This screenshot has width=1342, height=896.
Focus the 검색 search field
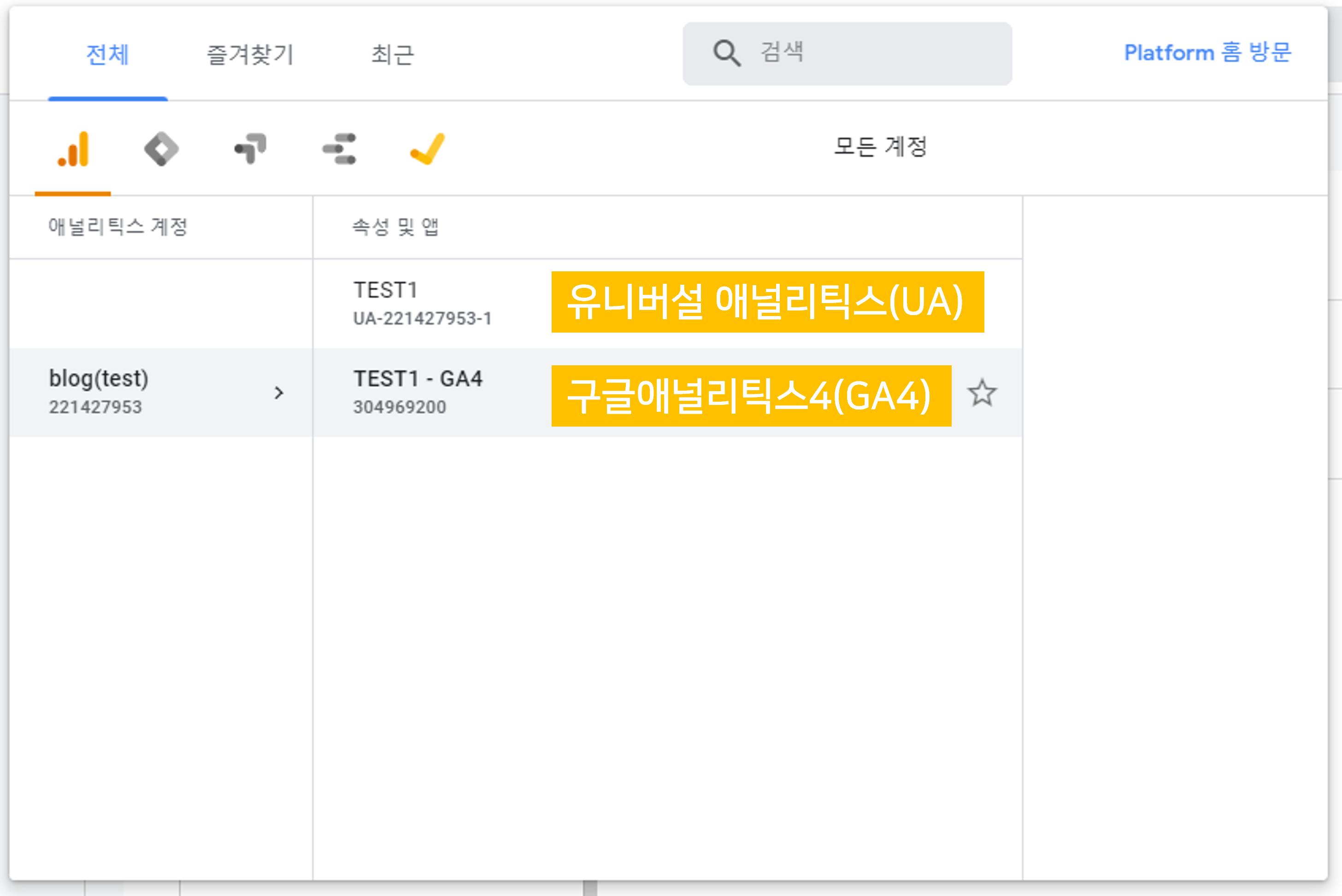pyautogui.click(x=880, y=53)
